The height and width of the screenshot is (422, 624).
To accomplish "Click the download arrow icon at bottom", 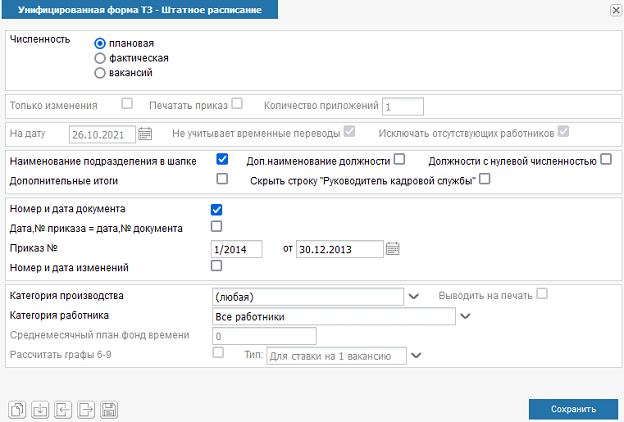I will coord(40,410).
